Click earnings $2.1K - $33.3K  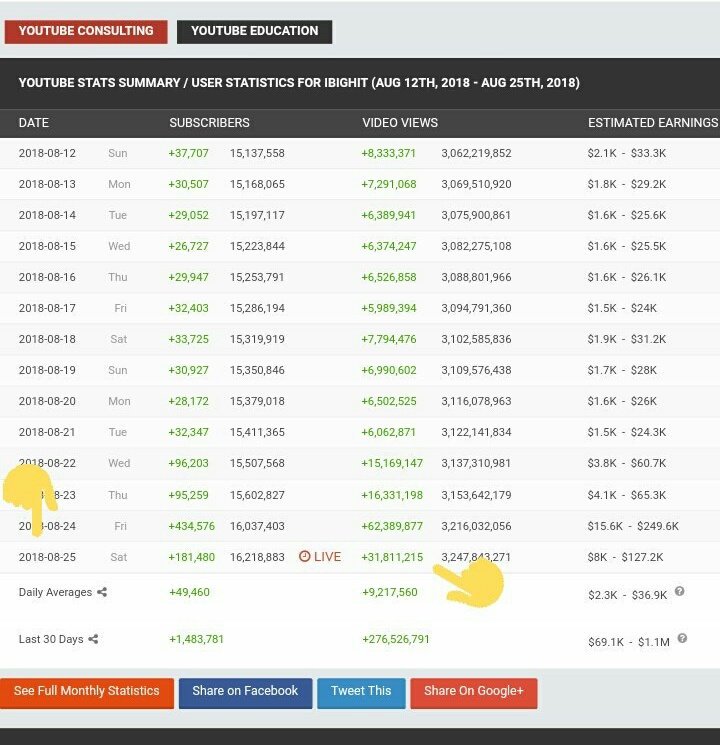click(627, 153)
